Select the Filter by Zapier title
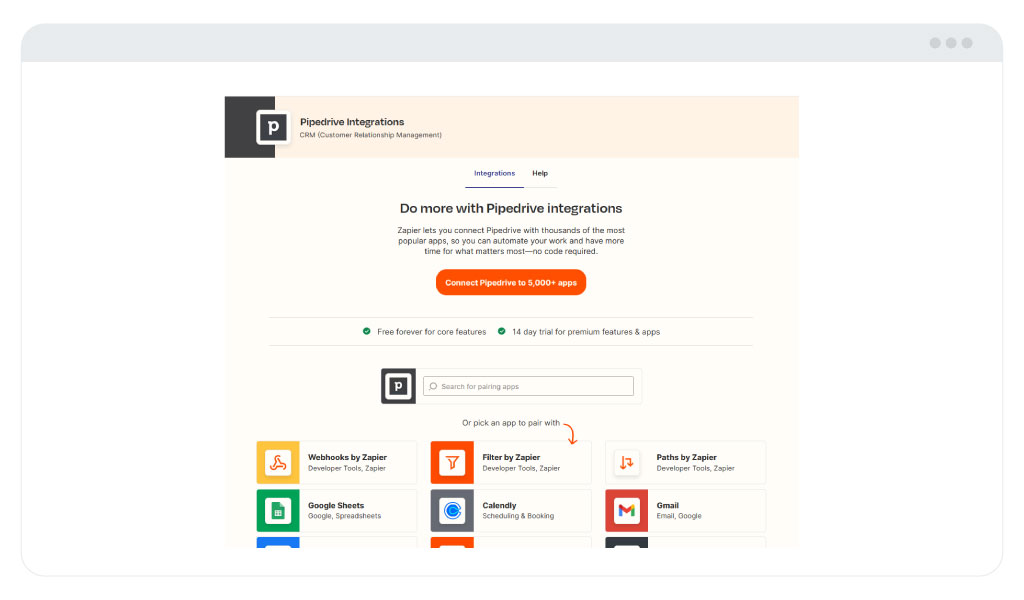1024x600 pixels. click(511, 457)
